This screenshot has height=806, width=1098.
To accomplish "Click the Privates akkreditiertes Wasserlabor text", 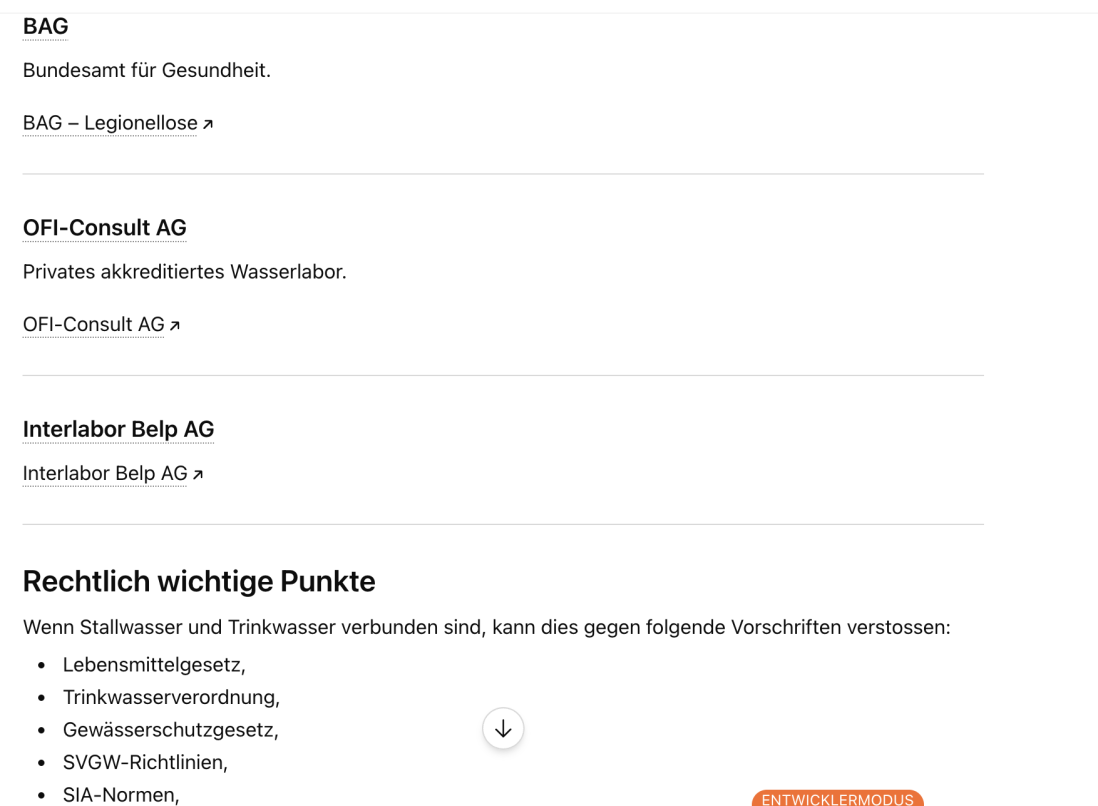I will 185,272.
